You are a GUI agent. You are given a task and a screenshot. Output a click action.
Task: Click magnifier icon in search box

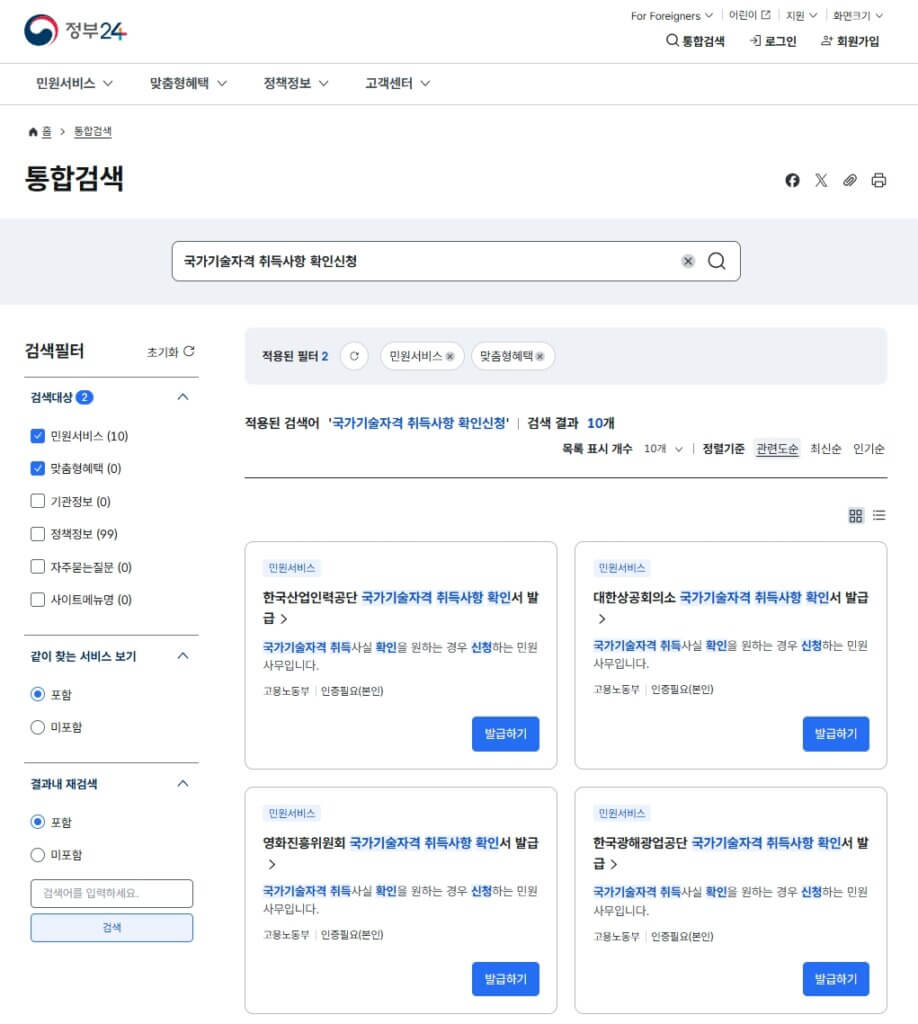716,261
